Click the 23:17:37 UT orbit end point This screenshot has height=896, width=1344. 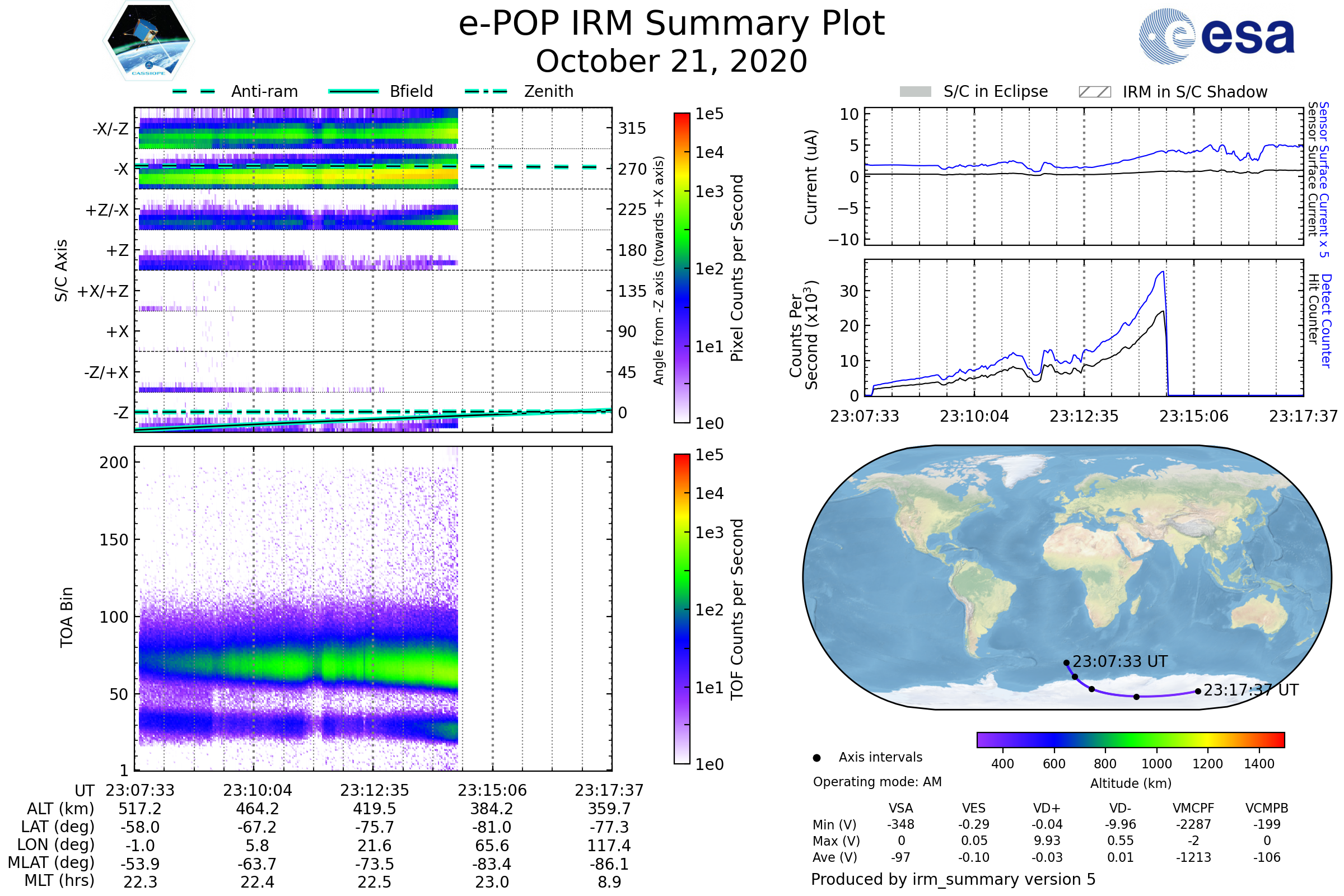pyautogui.click(x=1198, y=692)
